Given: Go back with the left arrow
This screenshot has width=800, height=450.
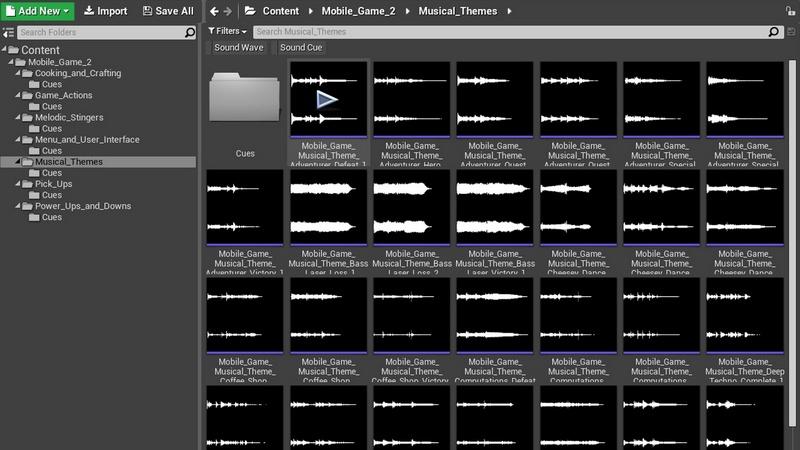Looking at the screenshot, I should (x=214, y=11).
